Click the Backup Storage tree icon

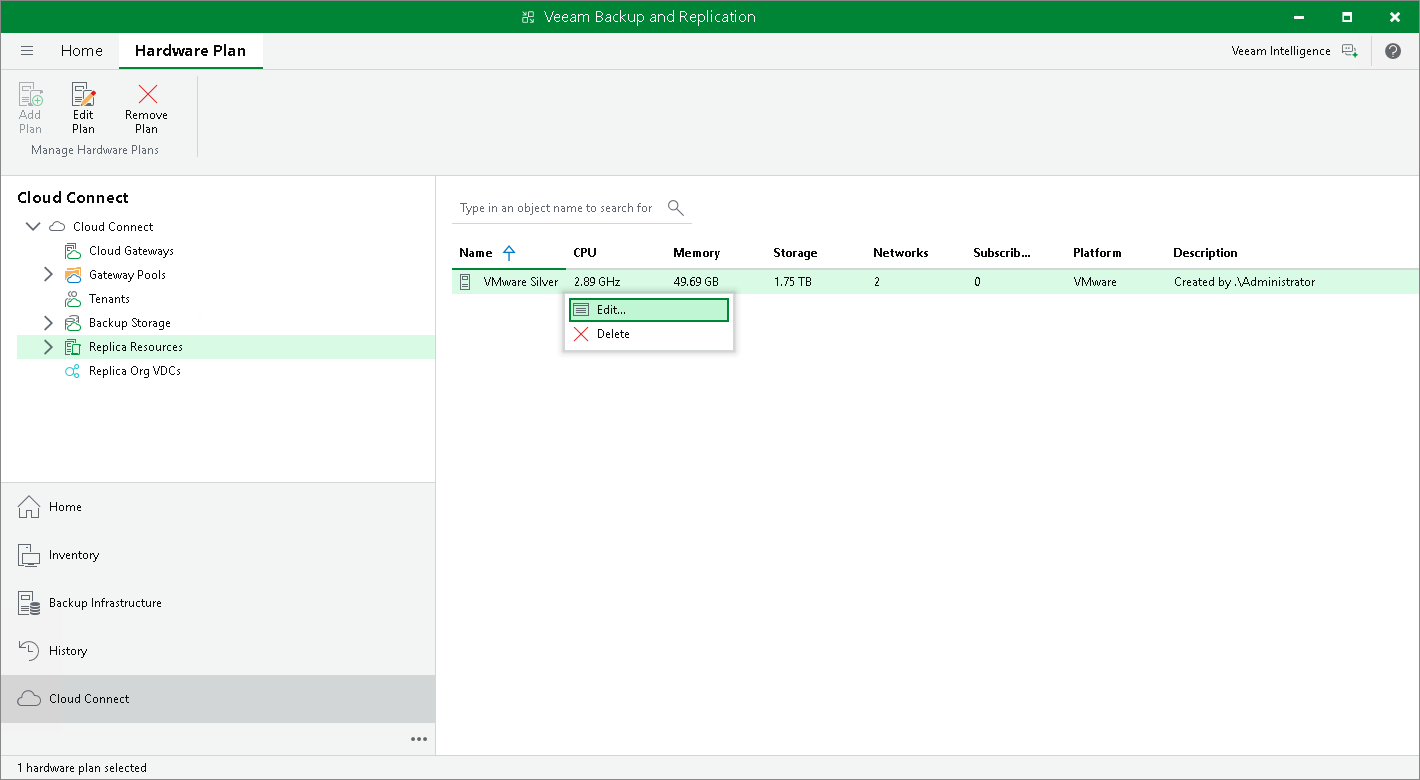(x=73, y=323)
